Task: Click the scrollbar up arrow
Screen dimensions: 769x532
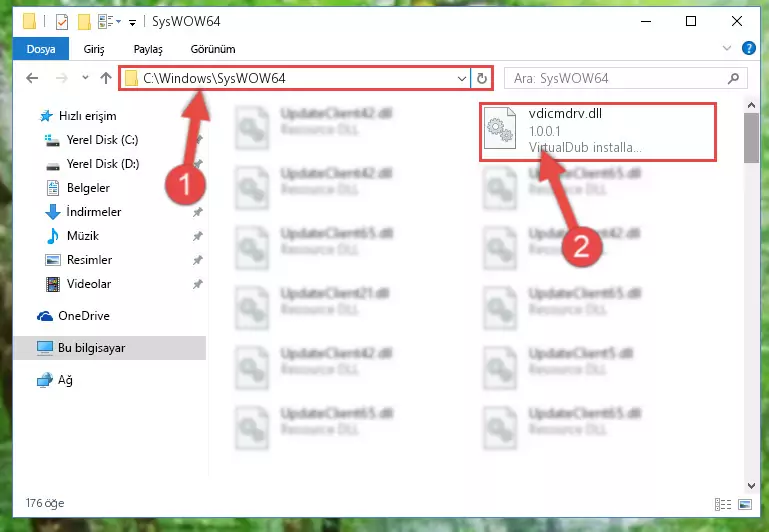Action: click(x=751, y=105)
